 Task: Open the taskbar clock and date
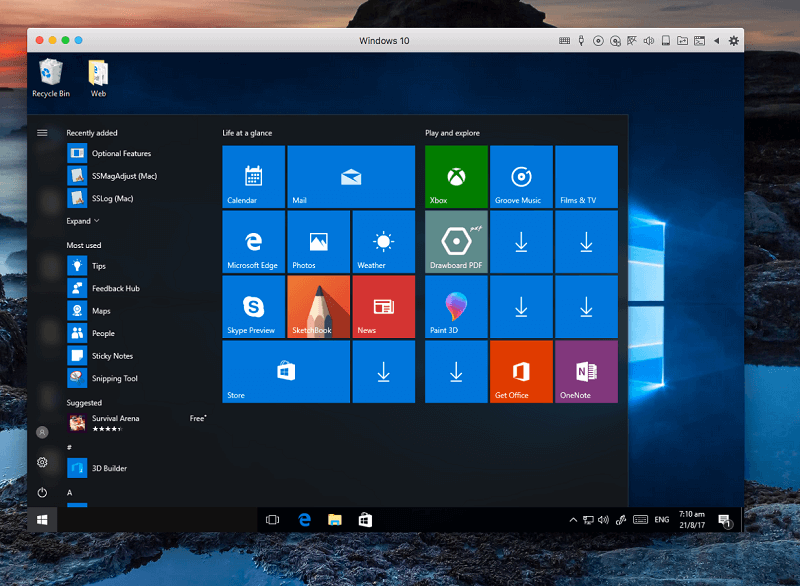pos(692,520)
